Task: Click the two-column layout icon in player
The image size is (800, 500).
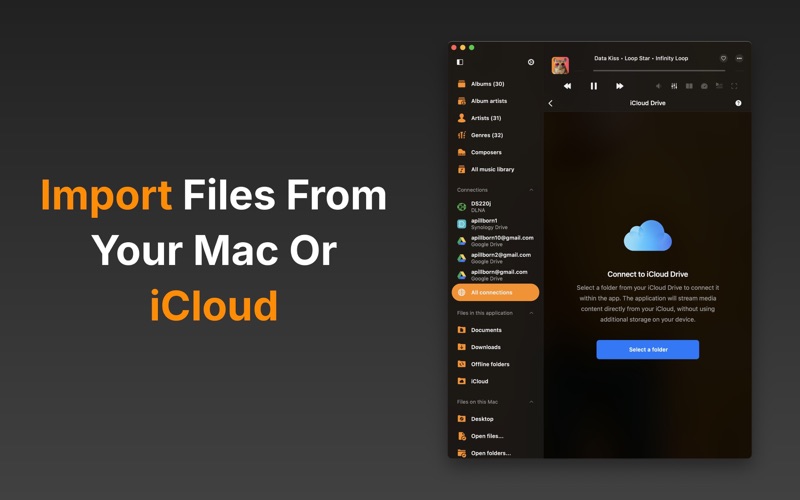Action: coord(689,86)
